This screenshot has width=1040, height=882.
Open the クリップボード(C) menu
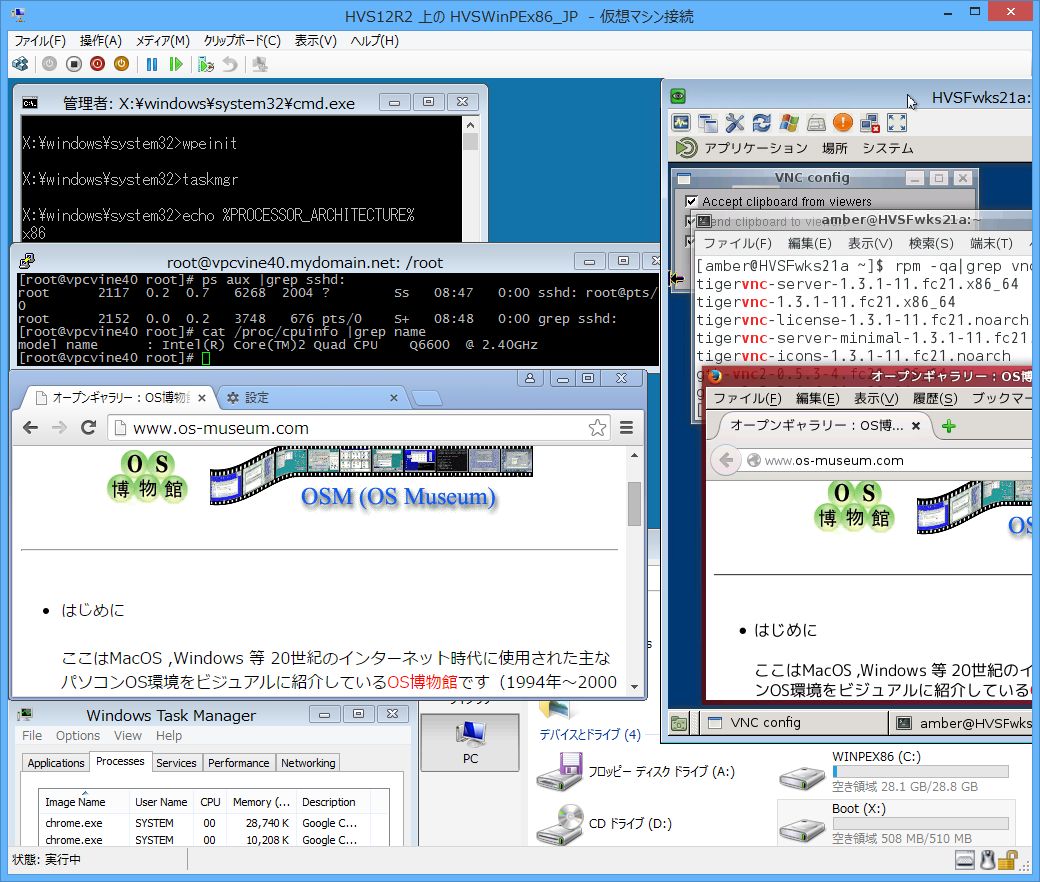[242, 40]
